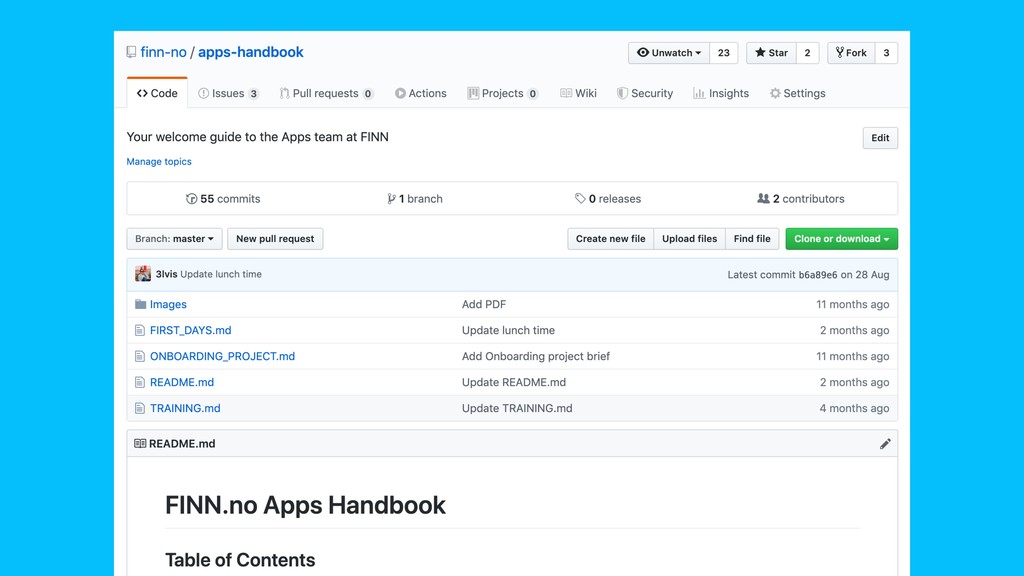Click the Edit description button
Image resolution: width=1024 pixels, height=576 pixels.
tap(880, 138)
